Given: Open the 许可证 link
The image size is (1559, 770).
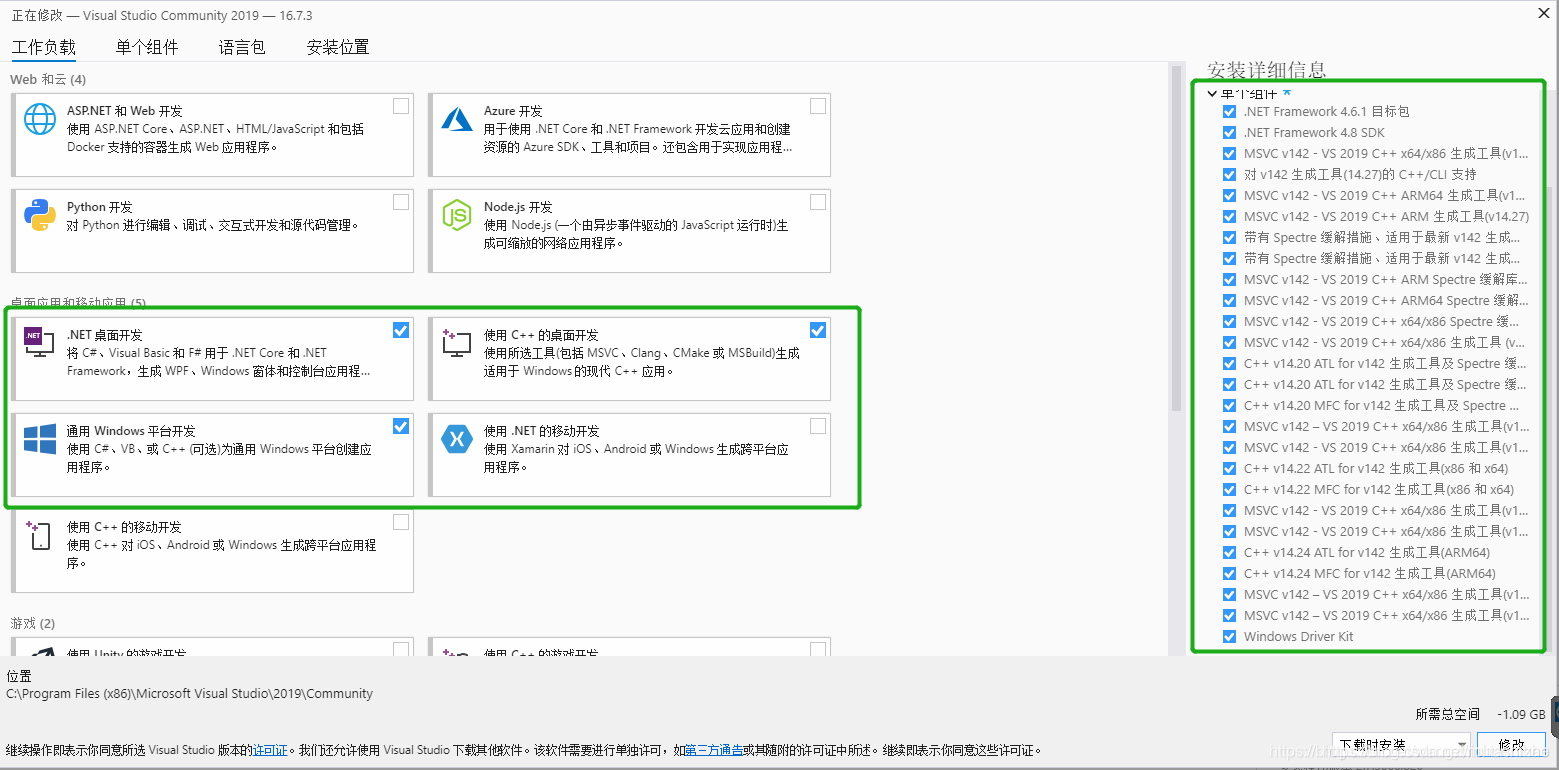Looking at the screenshot, I should click(x=270, y=749).
